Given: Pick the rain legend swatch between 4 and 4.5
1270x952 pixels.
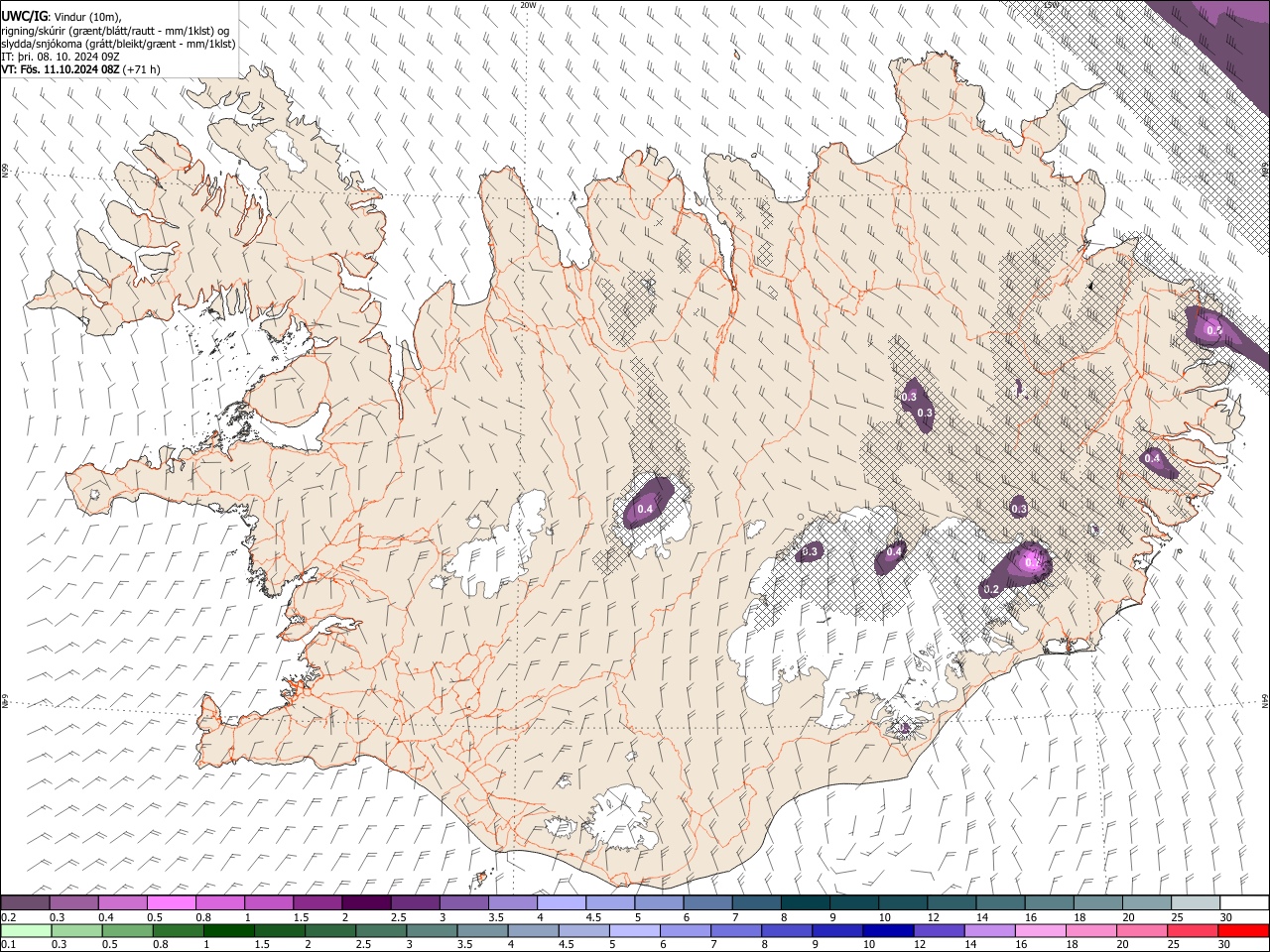Looking at the screenshot, I should [x=532, y=930].
